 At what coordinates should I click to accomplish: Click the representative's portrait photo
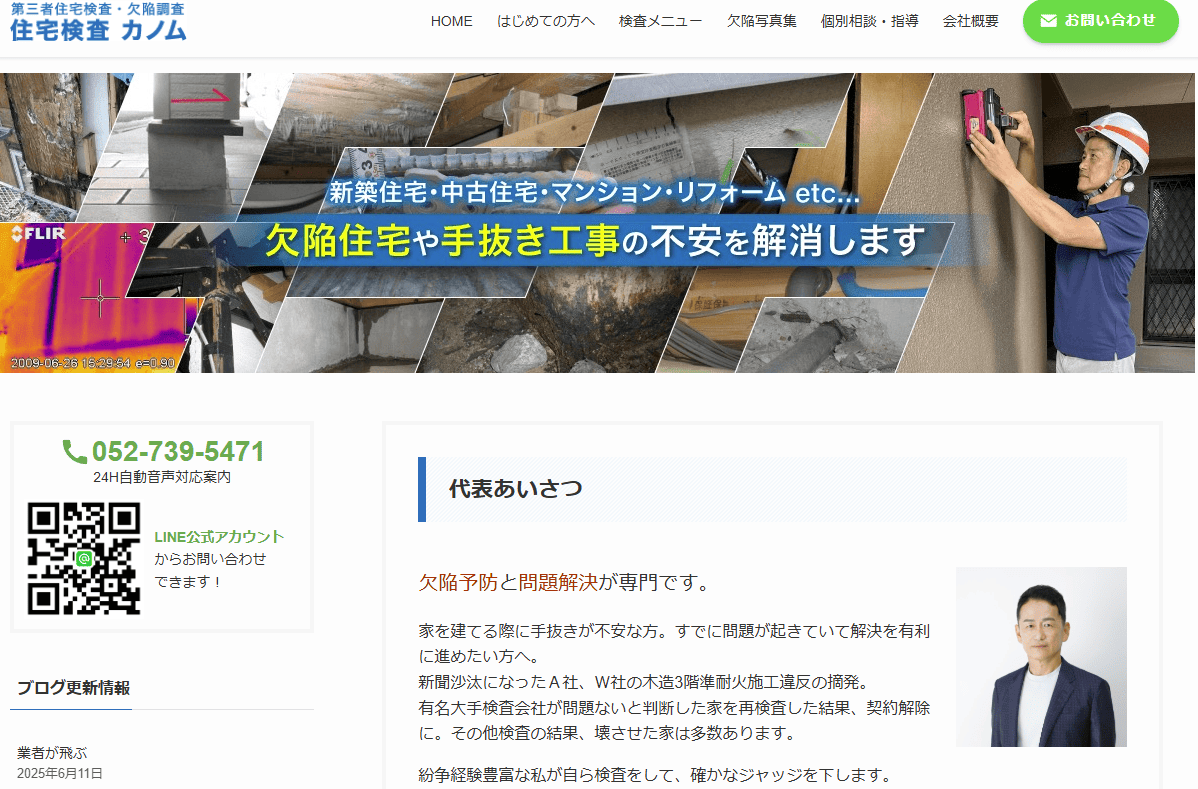[1040, 656]
